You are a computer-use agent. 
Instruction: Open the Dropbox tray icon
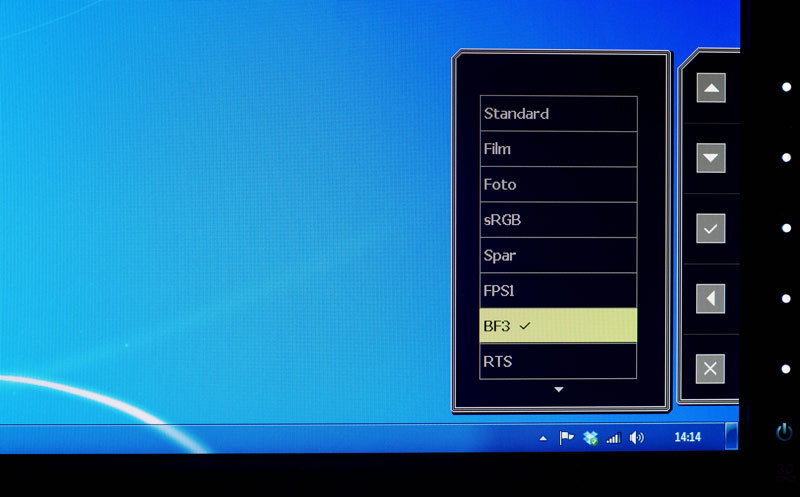[590, 438]
